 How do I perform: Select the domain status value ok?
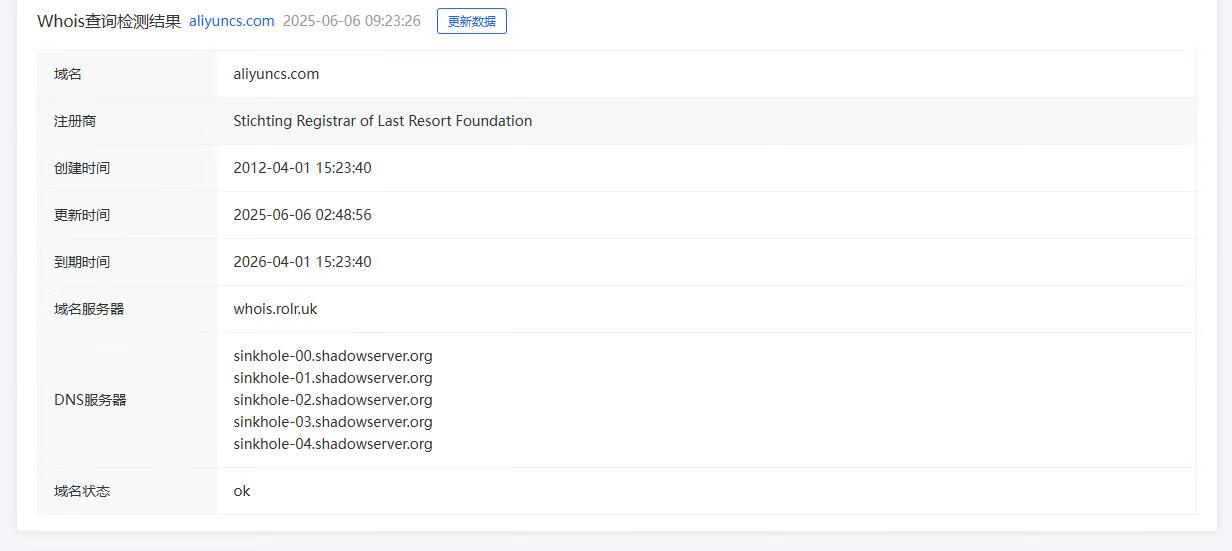click(x=242, y=491)
